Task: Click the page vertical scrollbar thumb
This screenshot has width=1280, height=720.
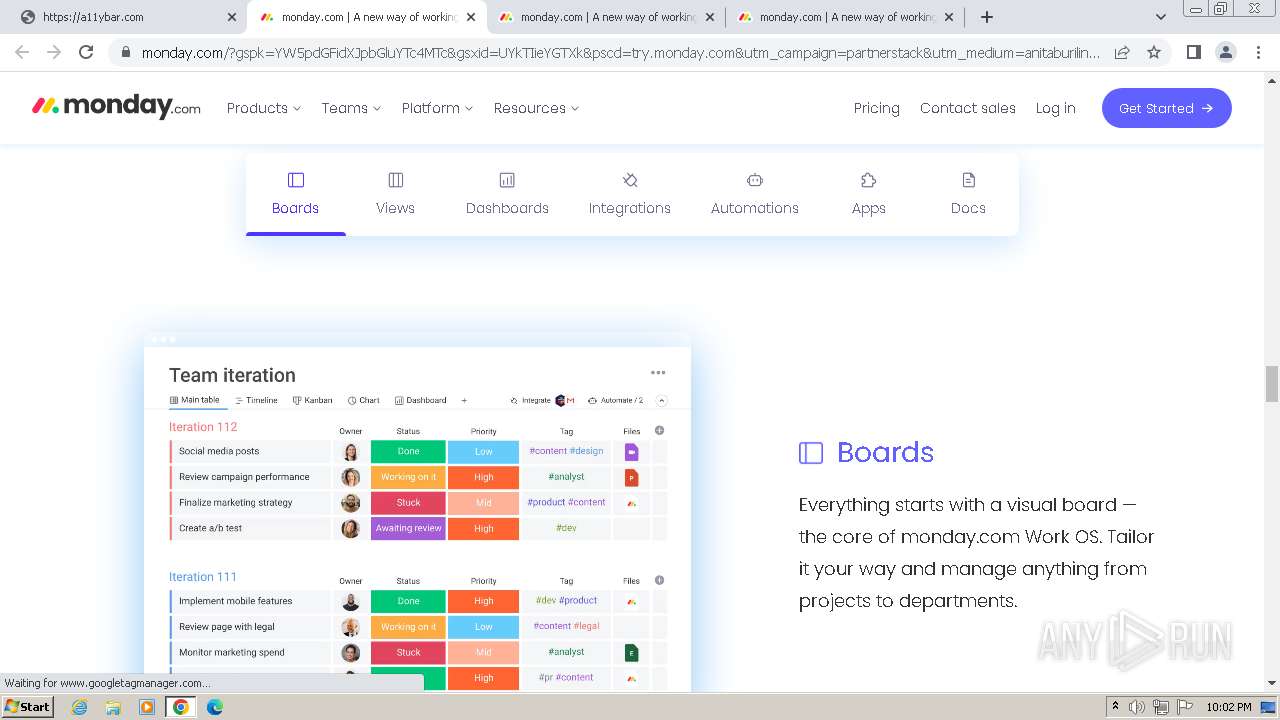Action: (x=1272, y=384)
